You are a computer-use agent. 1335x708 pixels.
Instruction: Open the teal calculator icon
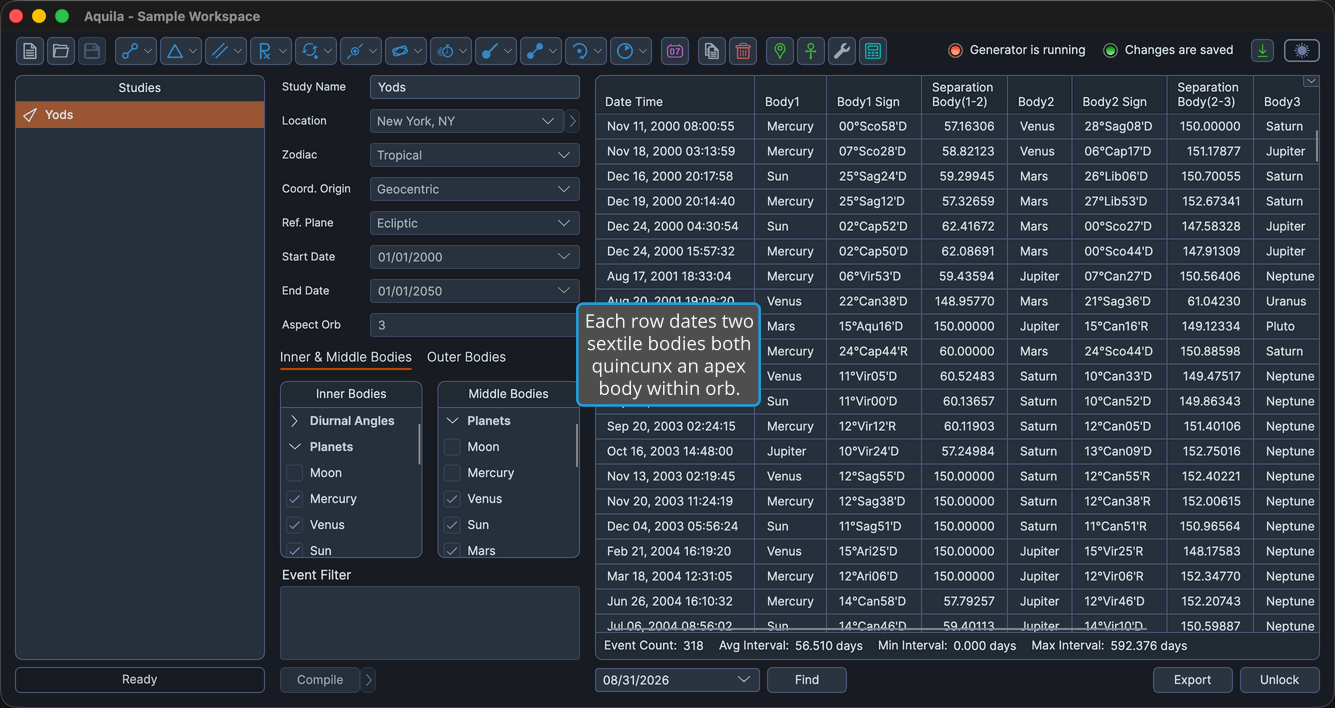pos(873,51)
